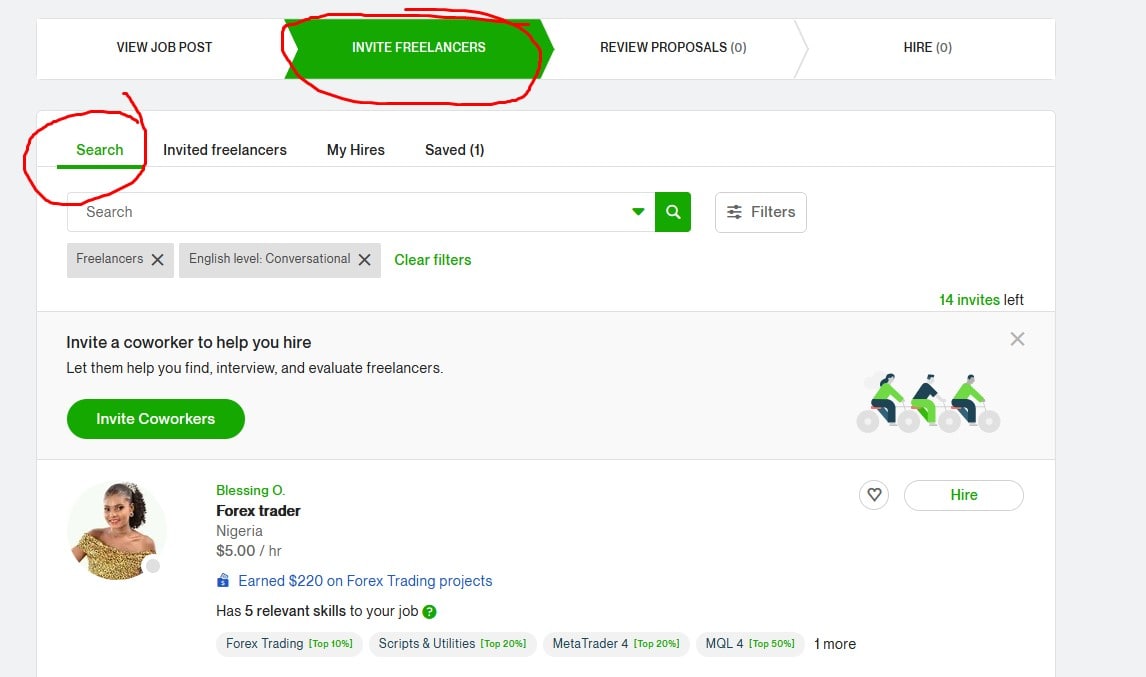Click the 14 invites link
The height and width of the screenshot is (677, 1146).
pos(969,300)
